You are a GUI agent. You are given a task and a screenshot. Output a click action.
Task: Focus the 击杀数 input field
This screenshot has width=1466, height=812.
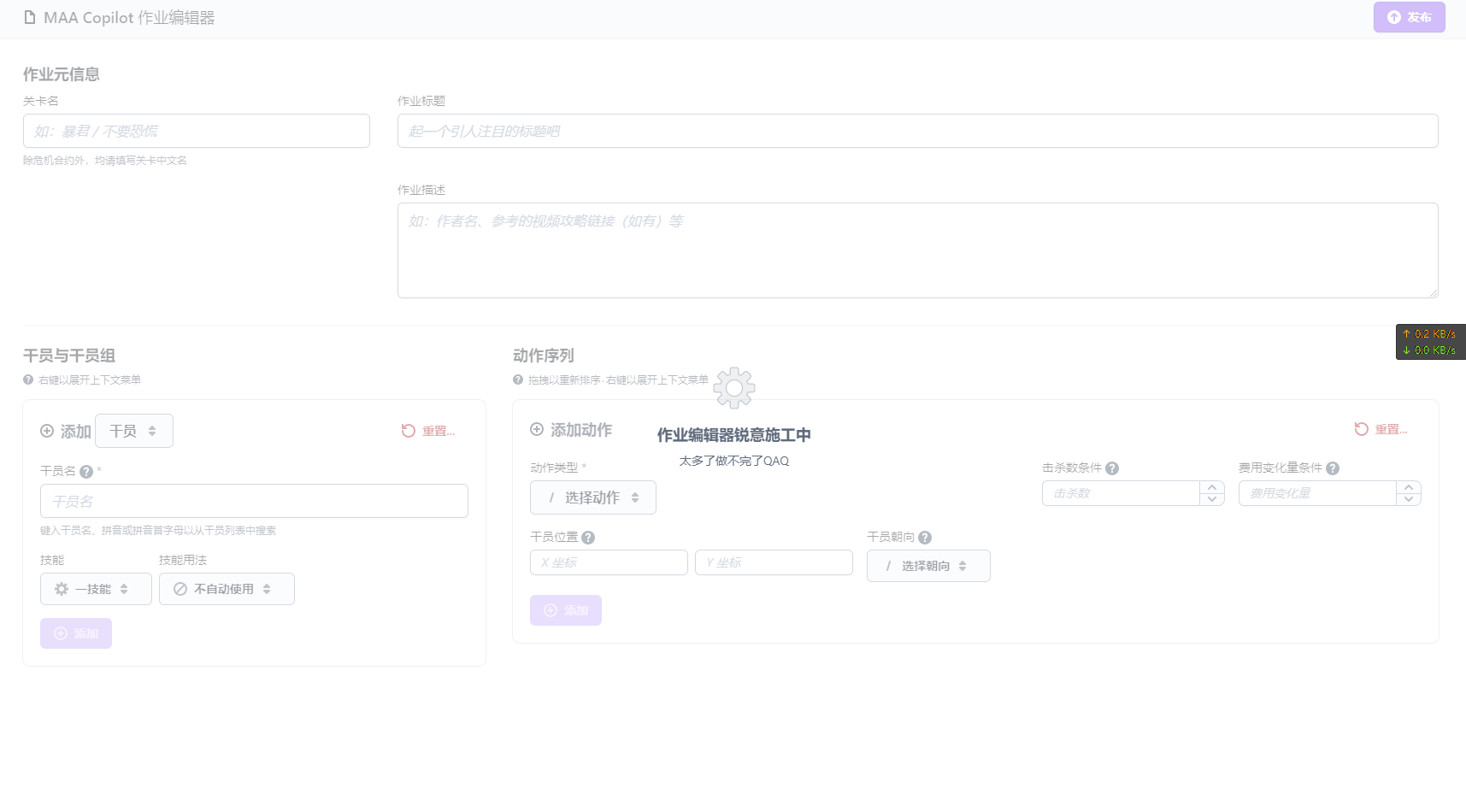tap(1121, 493)
